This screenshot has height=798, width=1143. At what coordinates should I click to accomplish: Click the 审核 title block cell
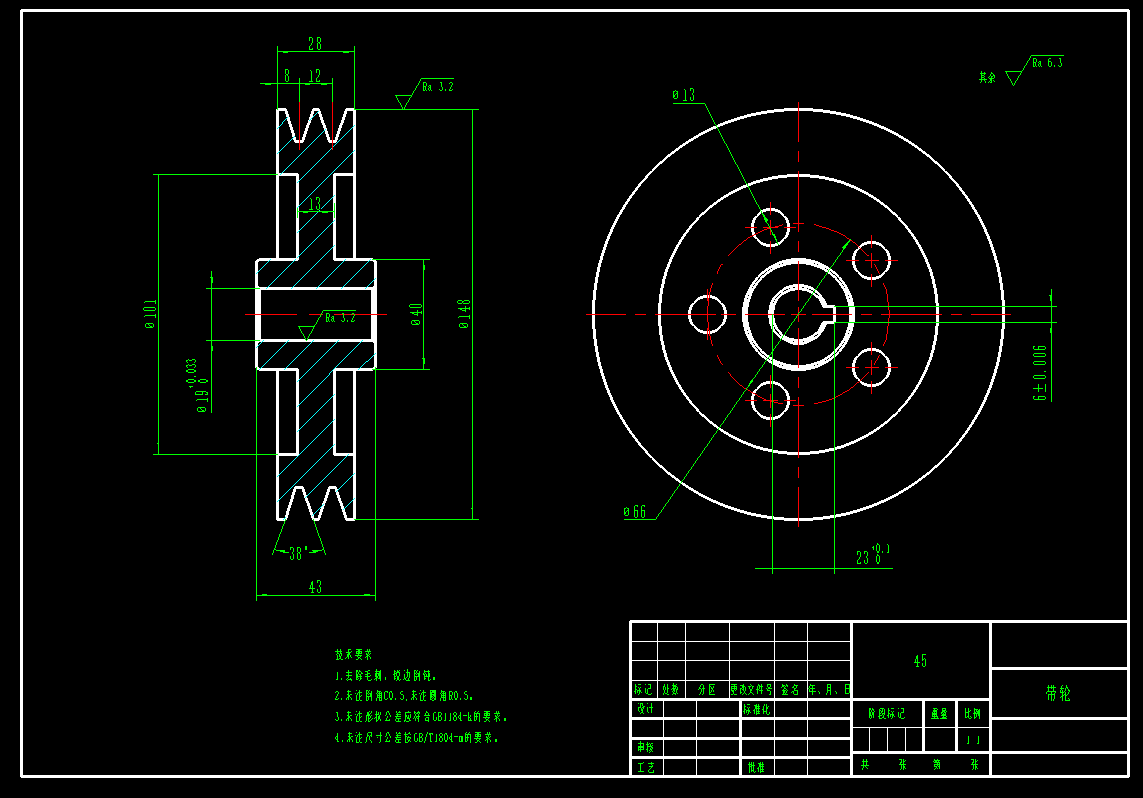646,748
